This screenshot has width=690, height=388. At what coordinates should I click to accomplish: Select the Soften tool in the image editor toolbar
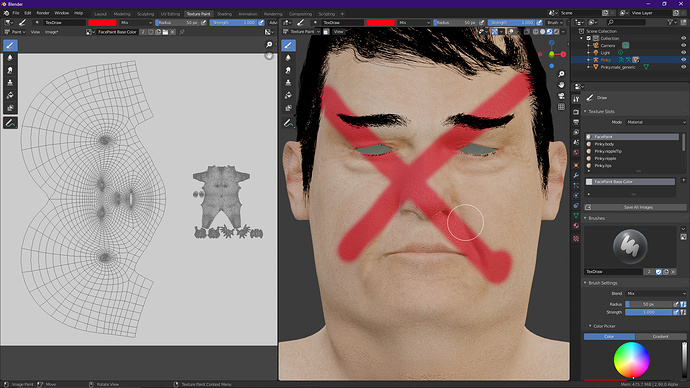[x=10, y=58]
